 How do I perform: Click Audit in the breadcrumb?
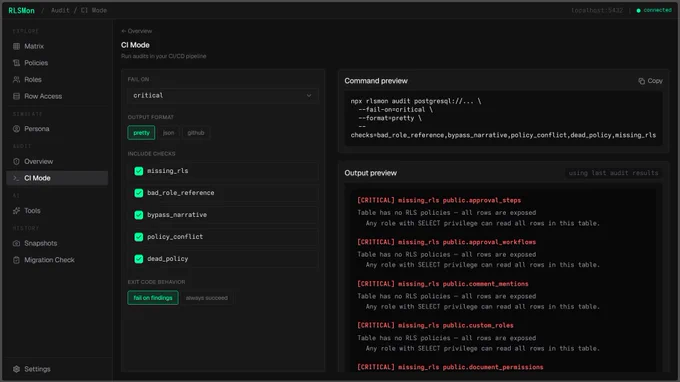(x=60, y=10)
